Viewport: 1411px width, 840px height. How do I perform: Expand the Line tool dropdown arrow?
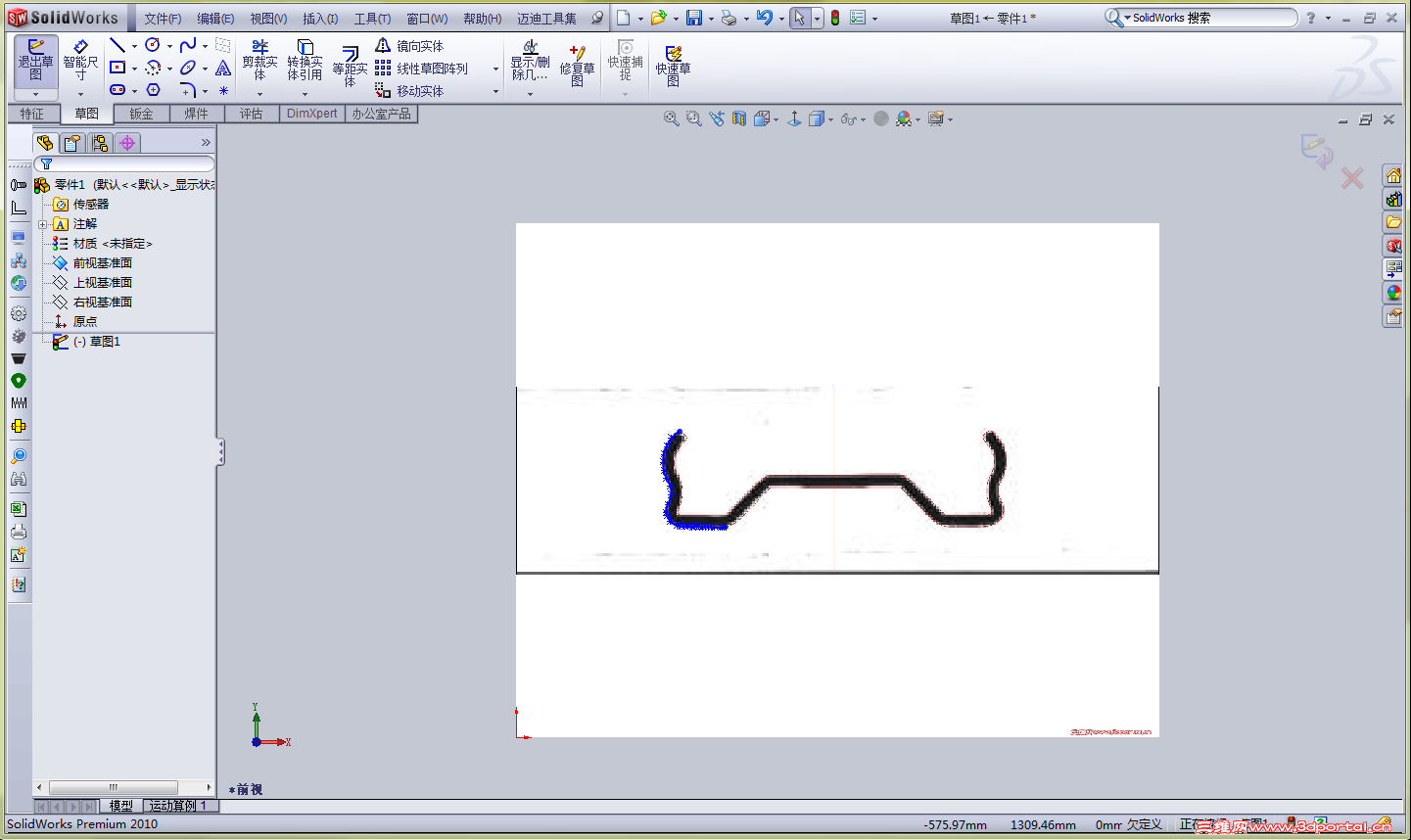[x=134, y=46]
